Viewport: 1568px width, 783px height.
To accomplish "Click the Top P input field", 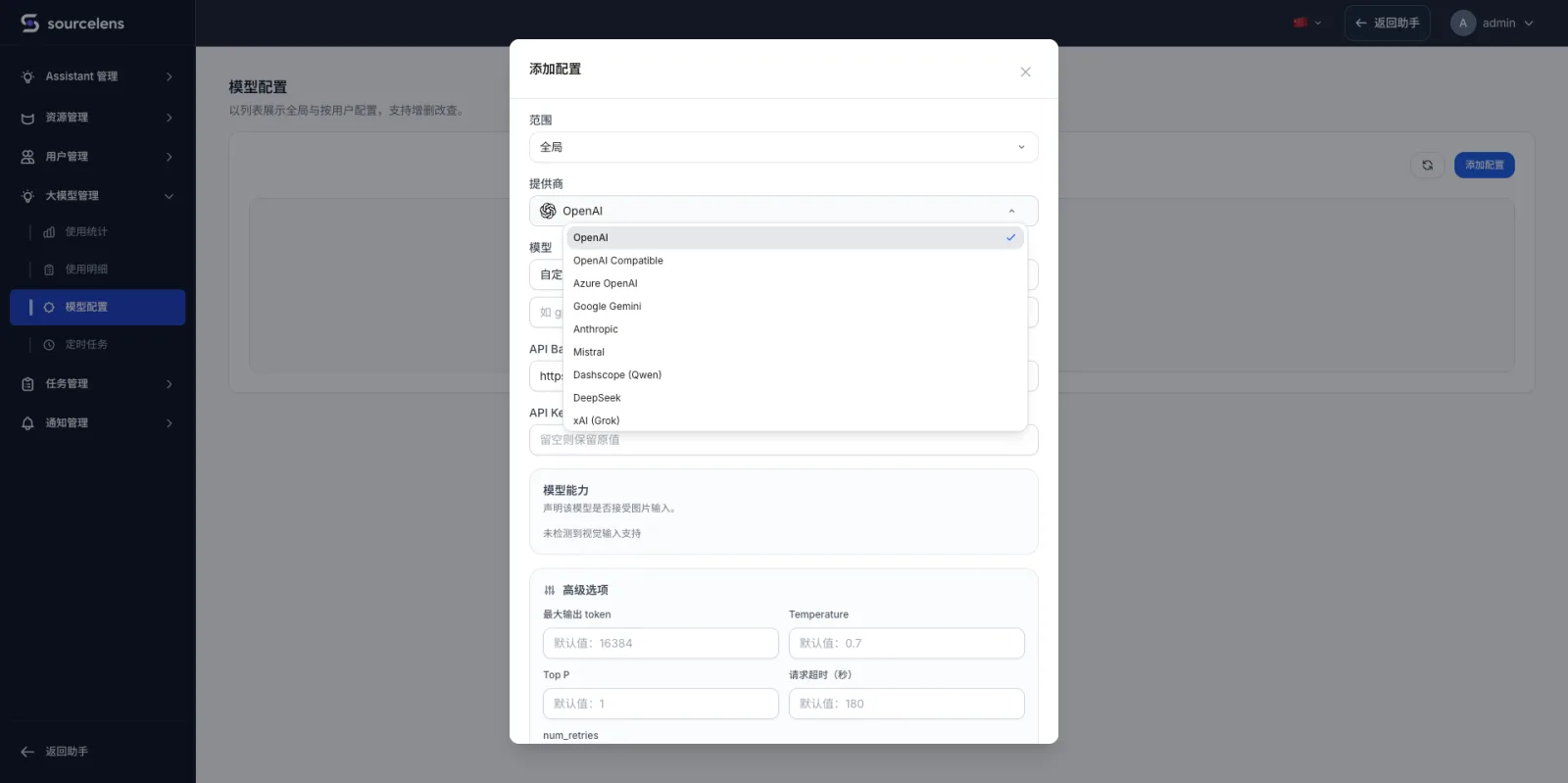I will (x=661, y=704).
